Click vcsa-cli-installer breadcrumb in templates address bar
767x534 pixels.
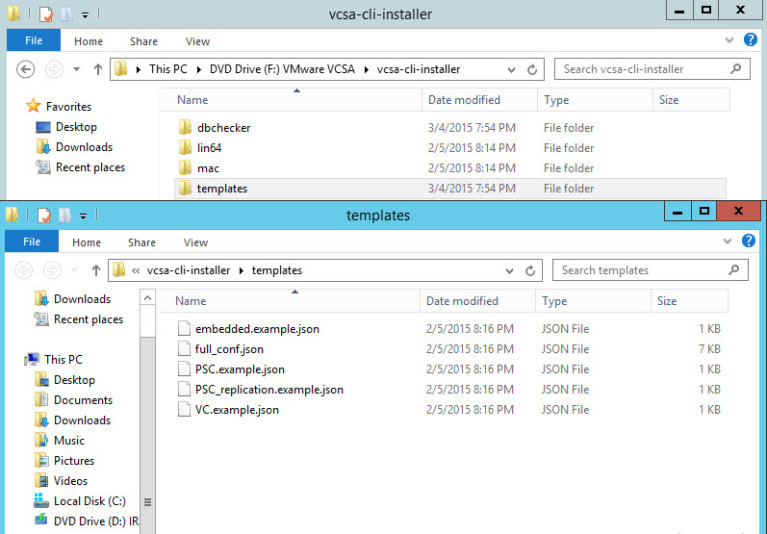pyautogui.click(x=188, y=270)
